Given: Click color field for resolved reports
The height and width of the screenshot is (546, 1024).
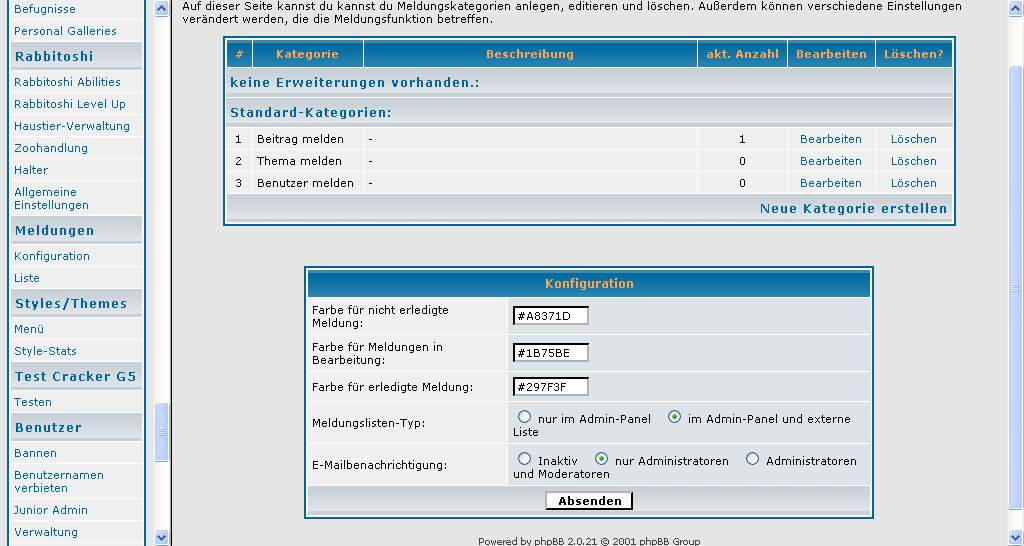Looking at the screenshot, I should click(550, 387).
